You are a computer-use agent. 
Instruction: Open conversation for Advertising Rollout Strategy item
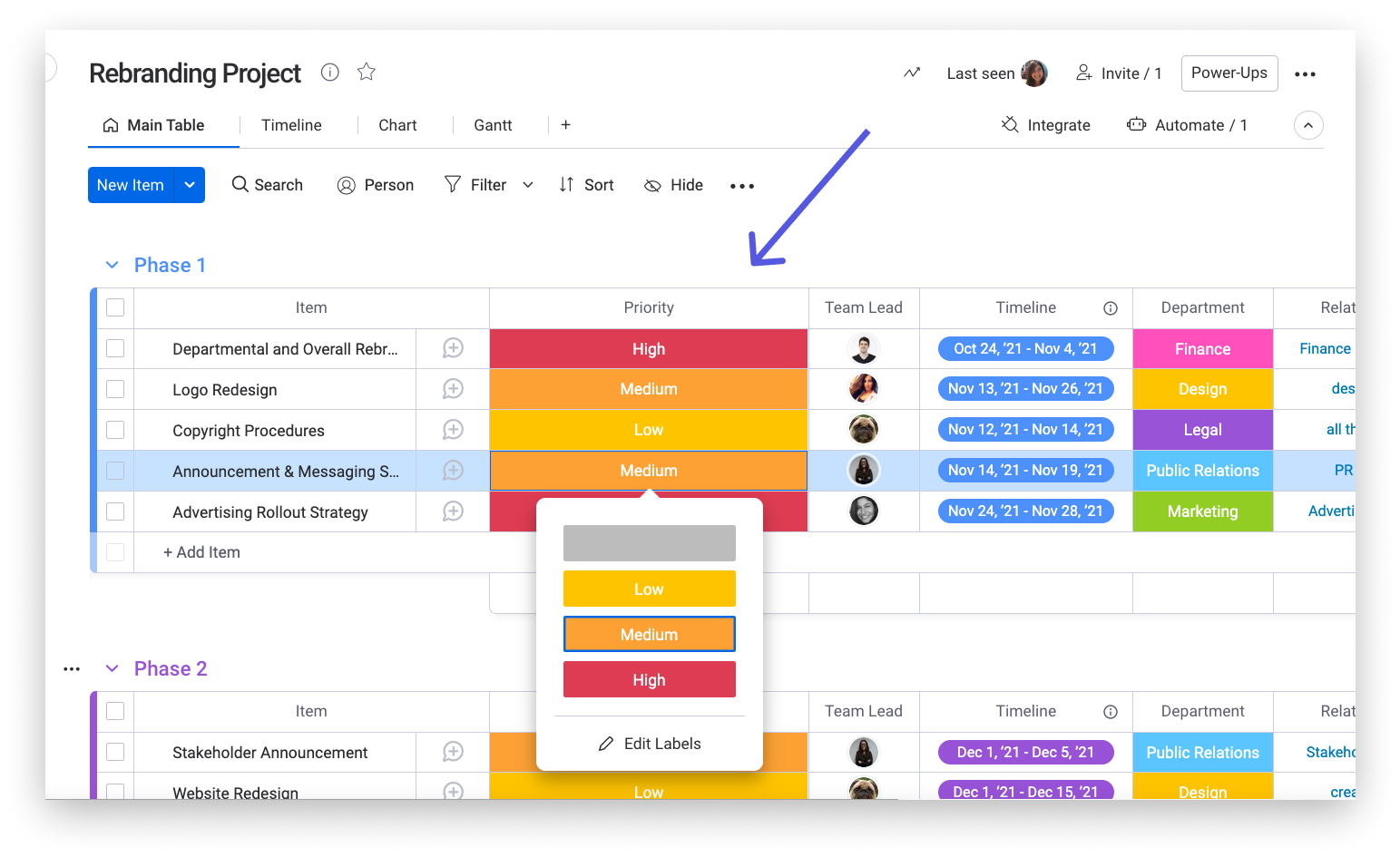(x=453, y=511)
